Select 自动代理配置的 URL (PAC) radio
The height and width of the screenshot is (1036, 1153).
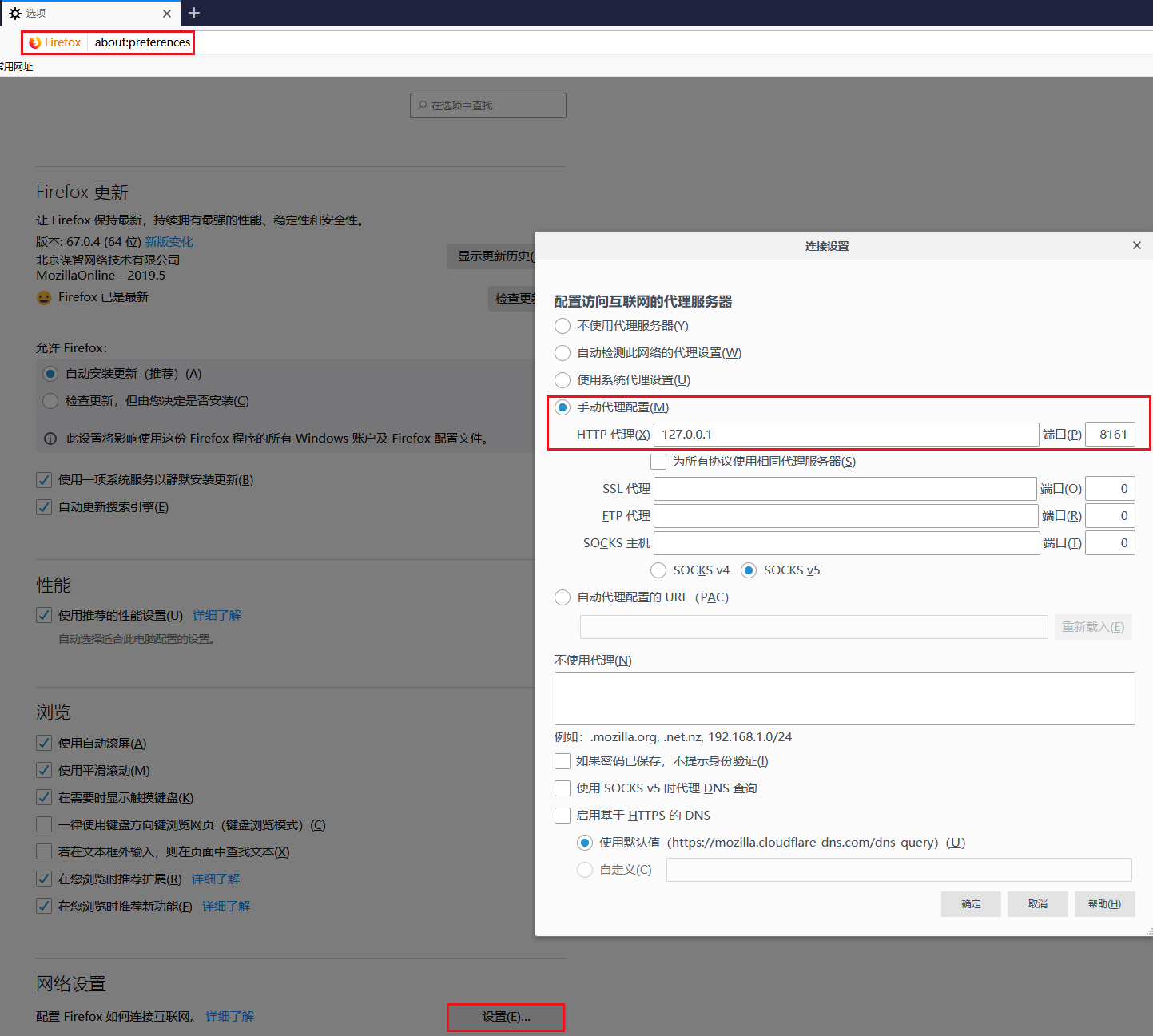pyautogui.click(x=563, y=597)
